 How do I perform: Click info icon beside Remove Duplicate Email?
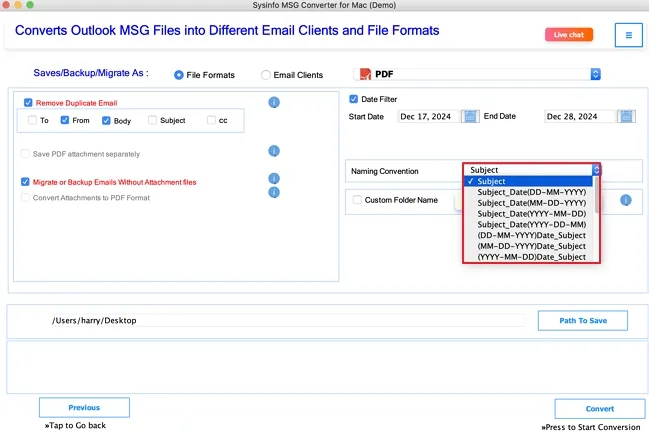tap(274, 102)
